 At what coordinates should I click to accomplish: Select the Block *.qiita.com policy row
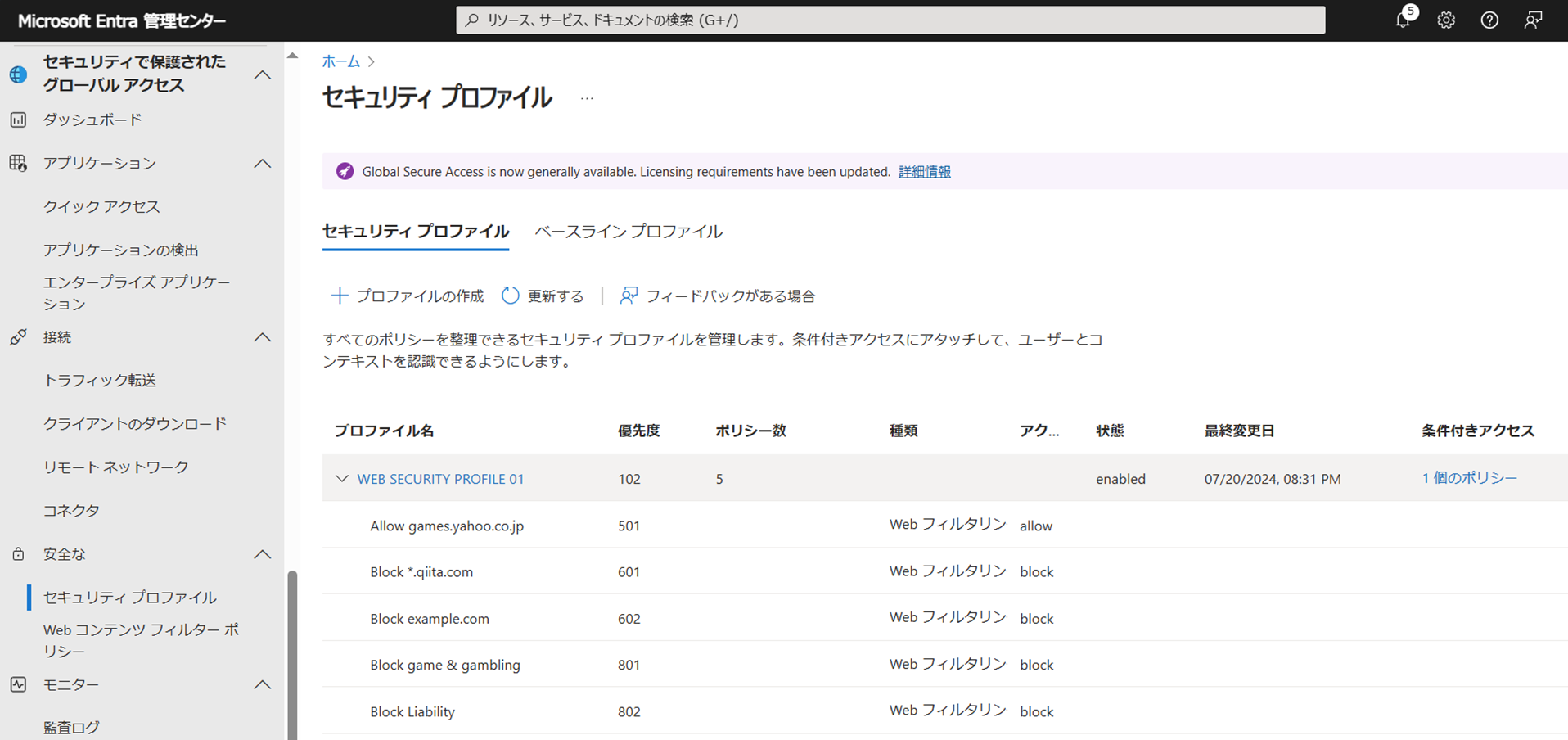click(944, 571)
